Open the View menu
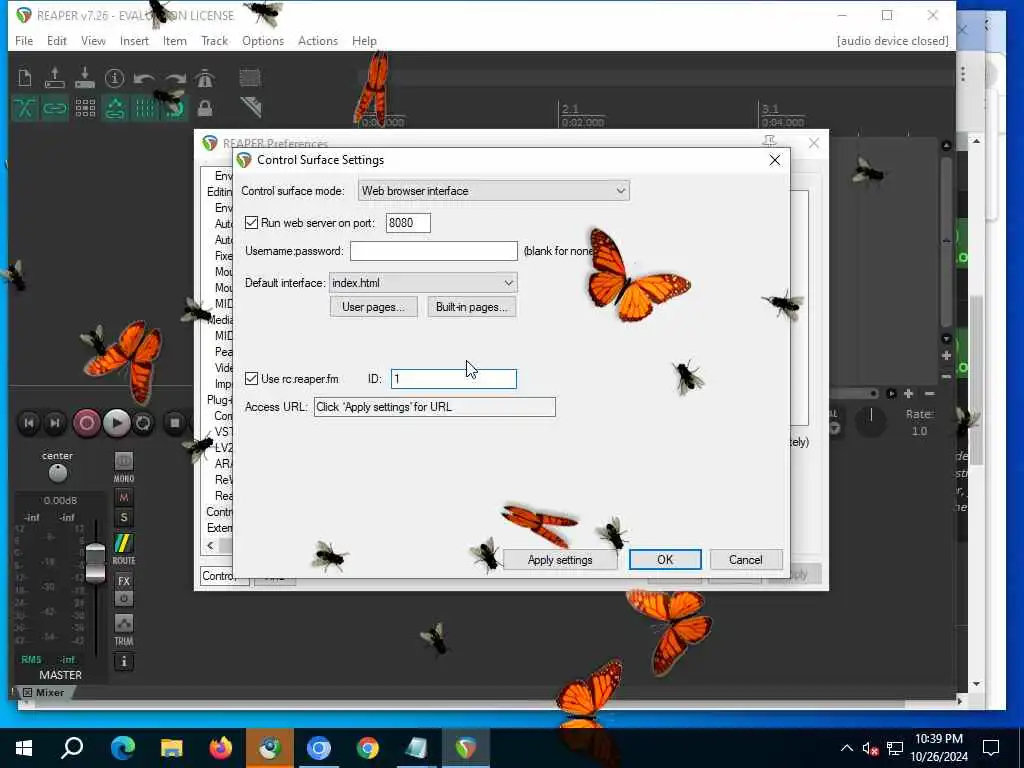This screenshot has width=1024, height=768. [93, 40]
